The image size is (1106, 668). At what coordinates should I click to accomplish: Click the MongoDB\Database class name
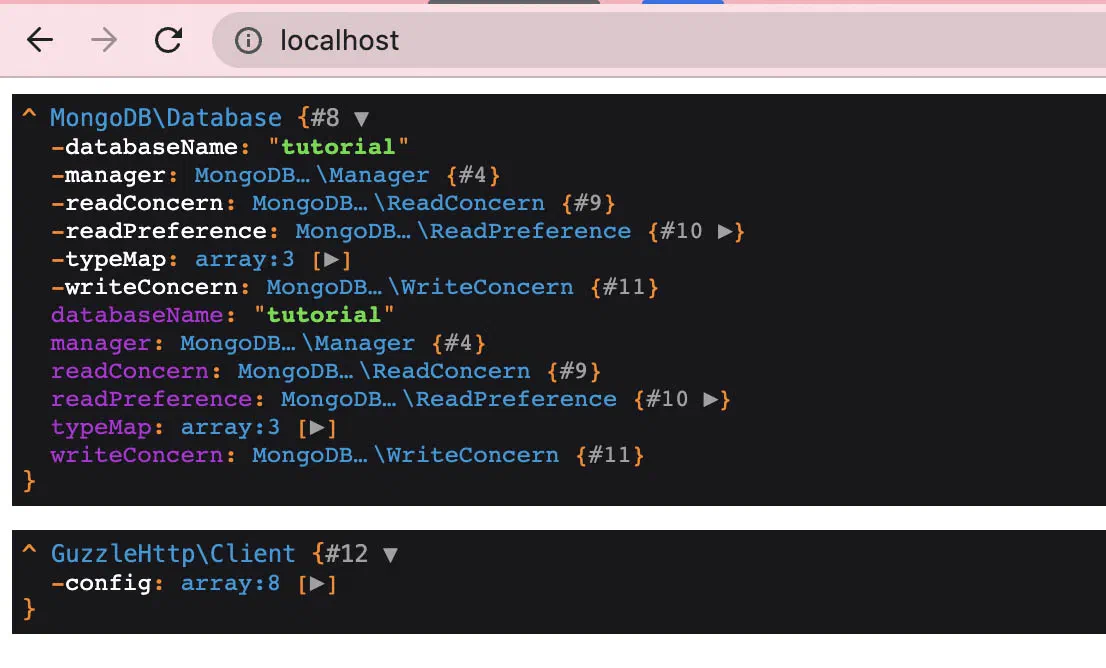(x=166, y=118)
